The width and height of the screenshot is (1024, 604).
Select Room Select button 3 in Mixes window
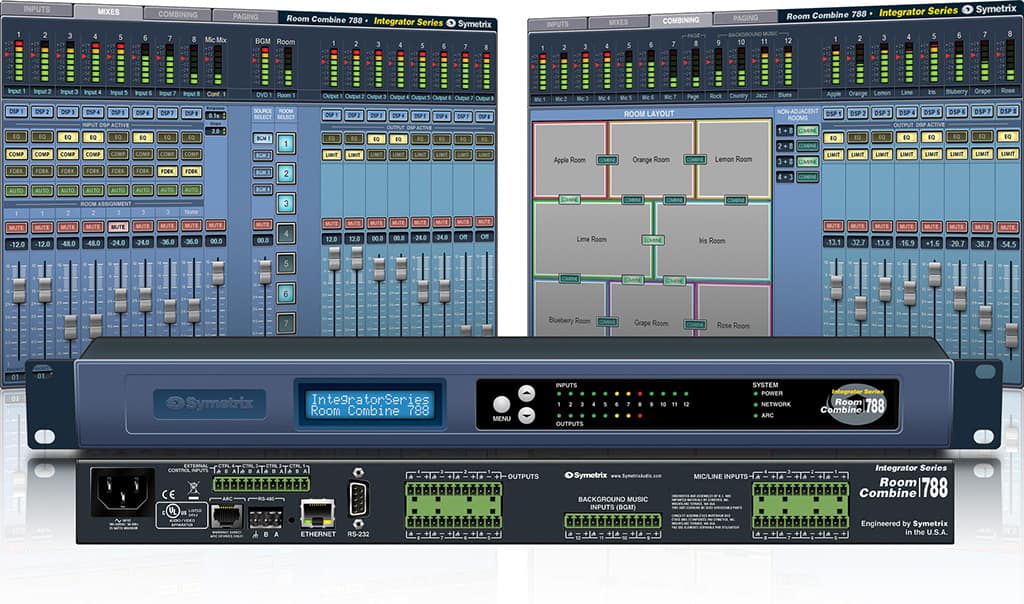tap(286, 204)
